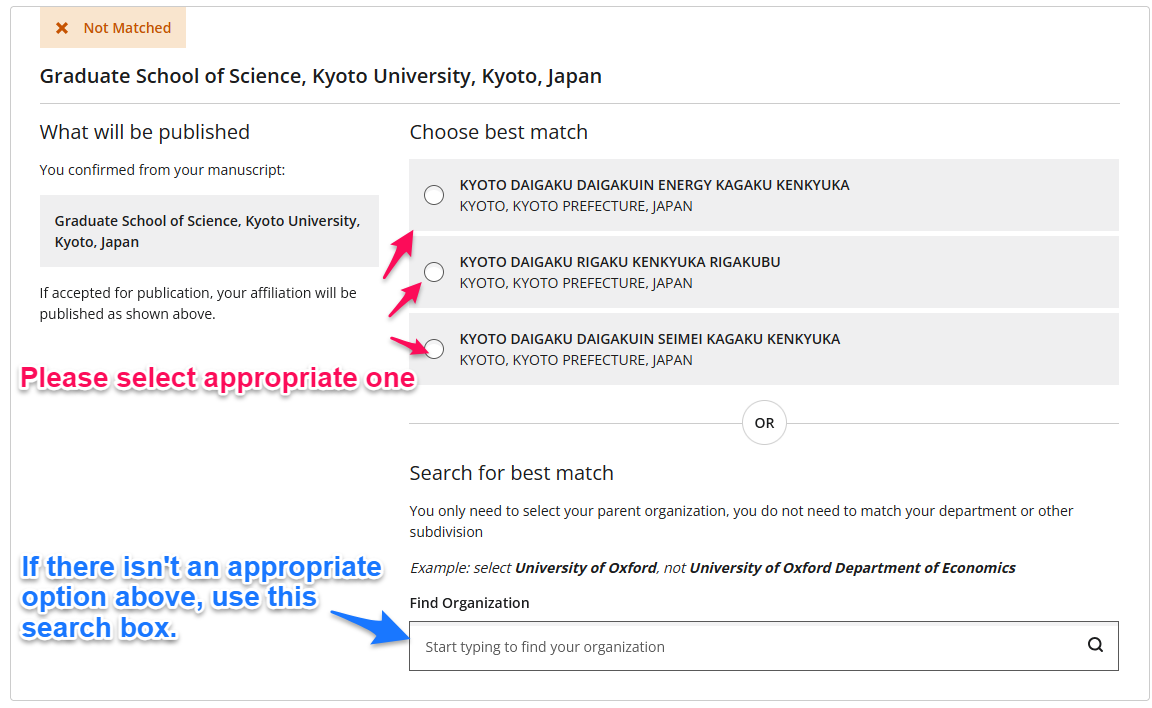Viewport: 1152px width, 708px height.
Task: Click the Search for best match heading
Action: 511,473
